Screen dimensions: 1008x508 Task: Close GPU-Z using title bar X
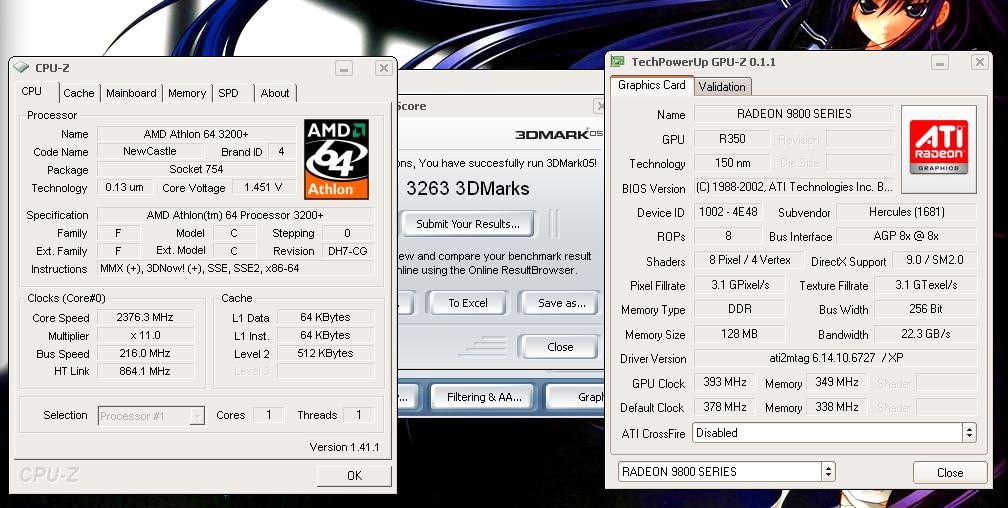979,62
